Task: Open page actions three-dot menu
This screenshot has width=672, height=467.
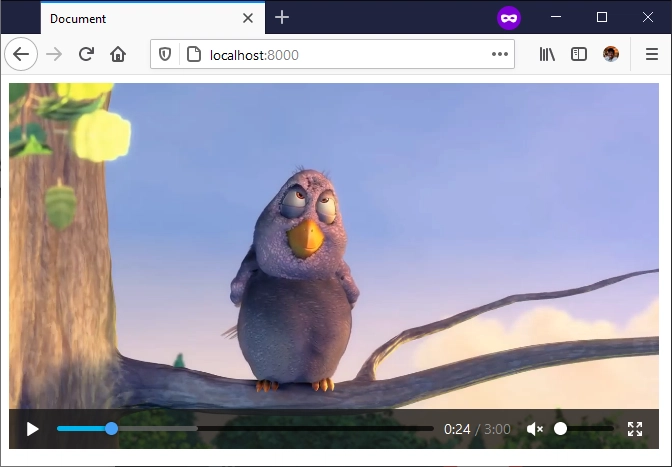Action: [x=500, y=54]
